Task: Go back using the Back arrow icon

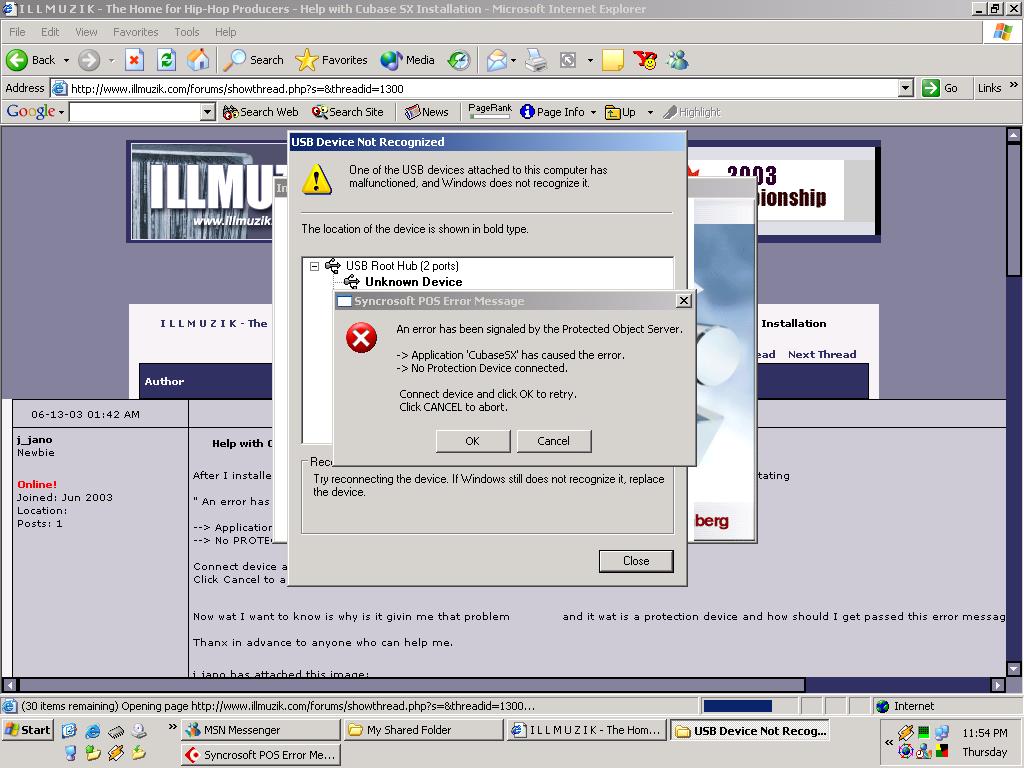Action: tap(17, 60)
